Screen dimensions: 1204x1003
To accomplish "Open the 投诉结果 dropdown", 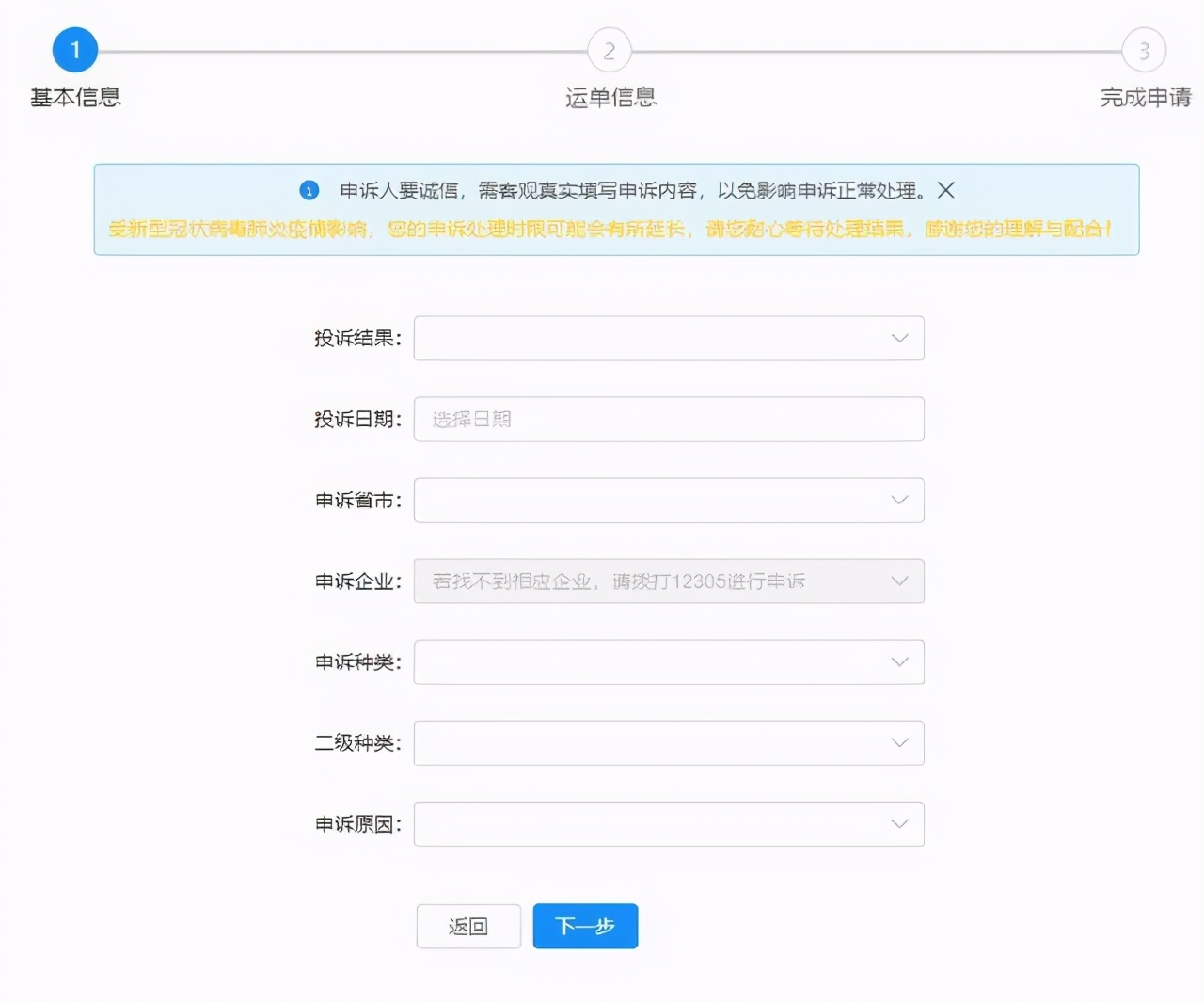I will click(x=669, y=338).
